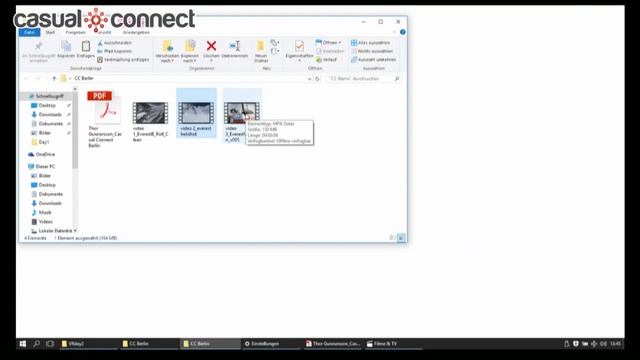Click the Umbenennen icon
640x360 pixels.
[235, 46]
